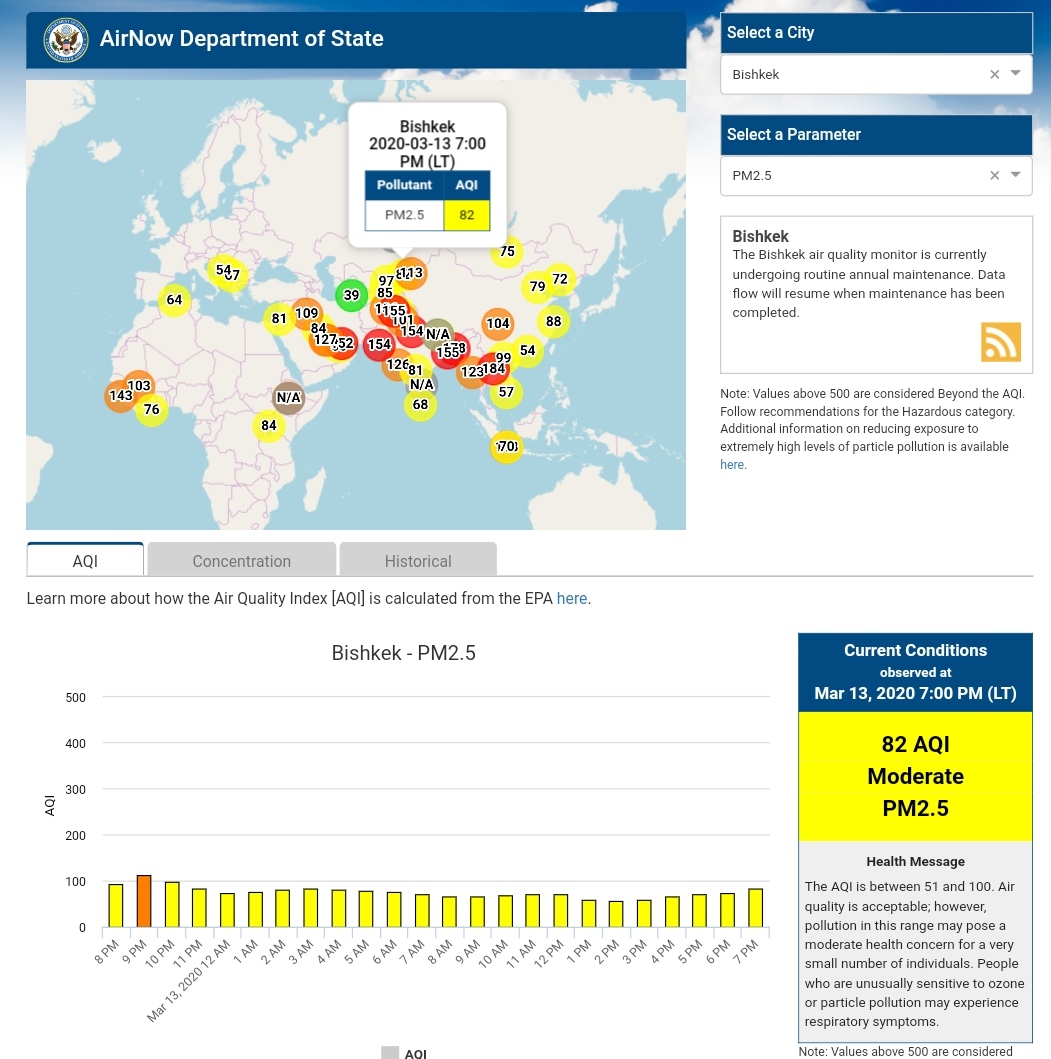Screen dimensions: 1051x1059
Task: Select the AQI tab
Action: coord(85,561)
